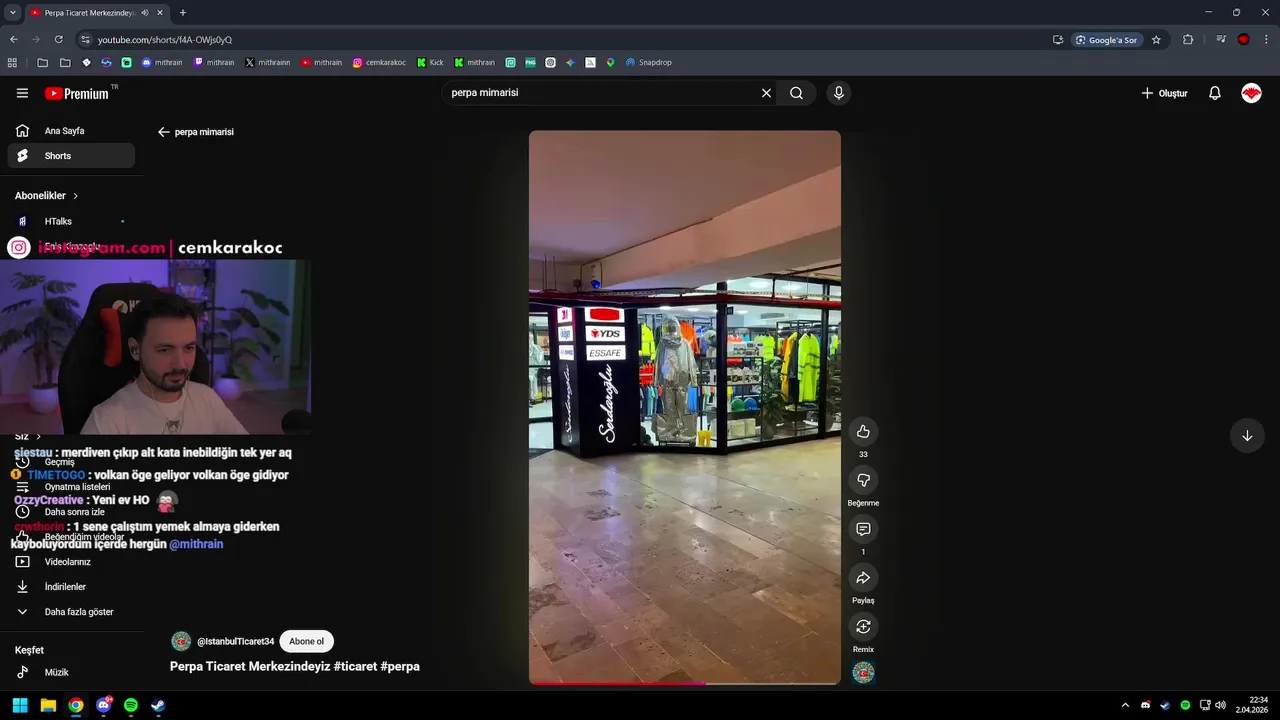Subscribe with the Abone ol button
The height and width of the screenshot is (720, 1280).
pyautogui.click(x=306, y=641)
